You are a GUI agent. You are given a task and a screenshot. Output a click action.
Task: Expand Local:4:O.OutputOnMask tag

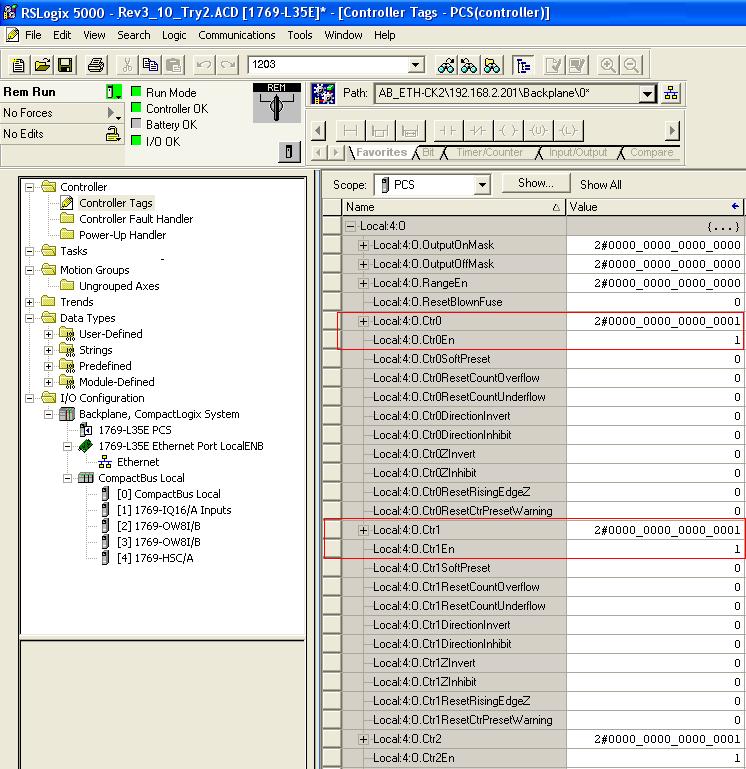point(363,245)
